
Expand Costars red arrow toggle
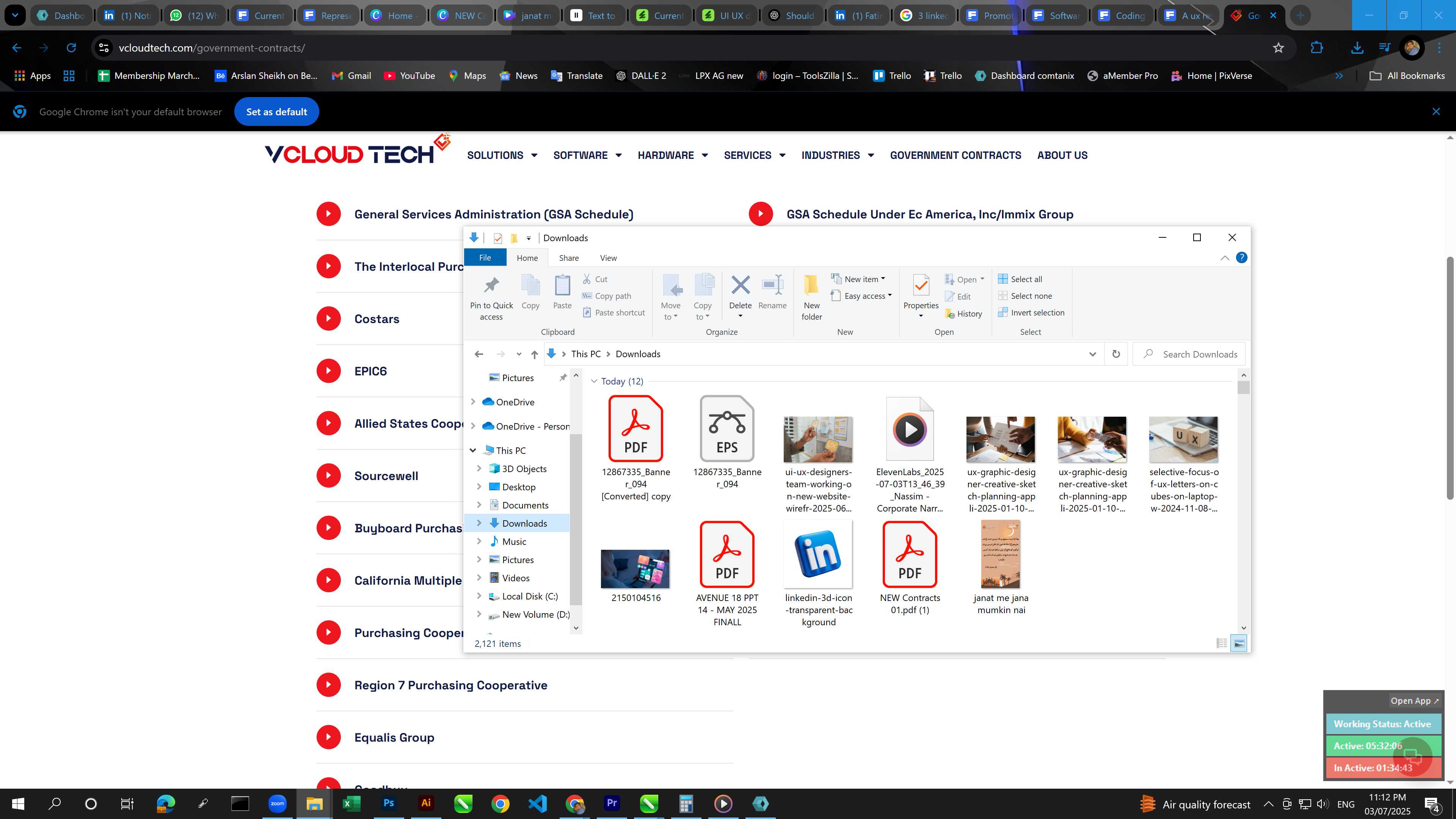[328, 319]
